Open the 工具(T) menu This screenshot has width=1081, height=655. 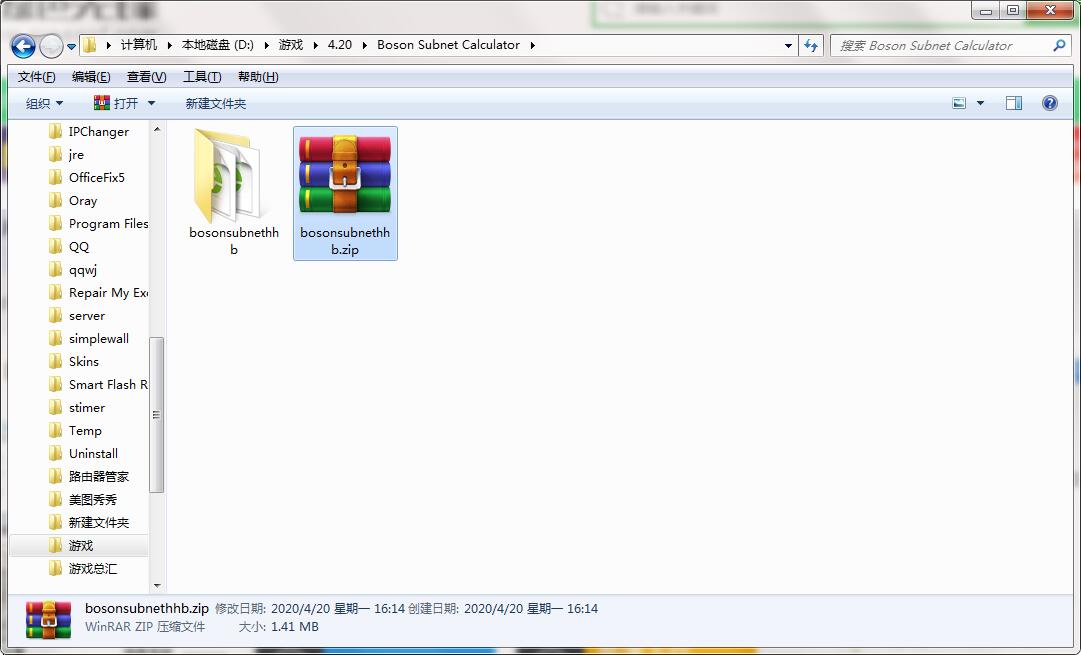202,77
